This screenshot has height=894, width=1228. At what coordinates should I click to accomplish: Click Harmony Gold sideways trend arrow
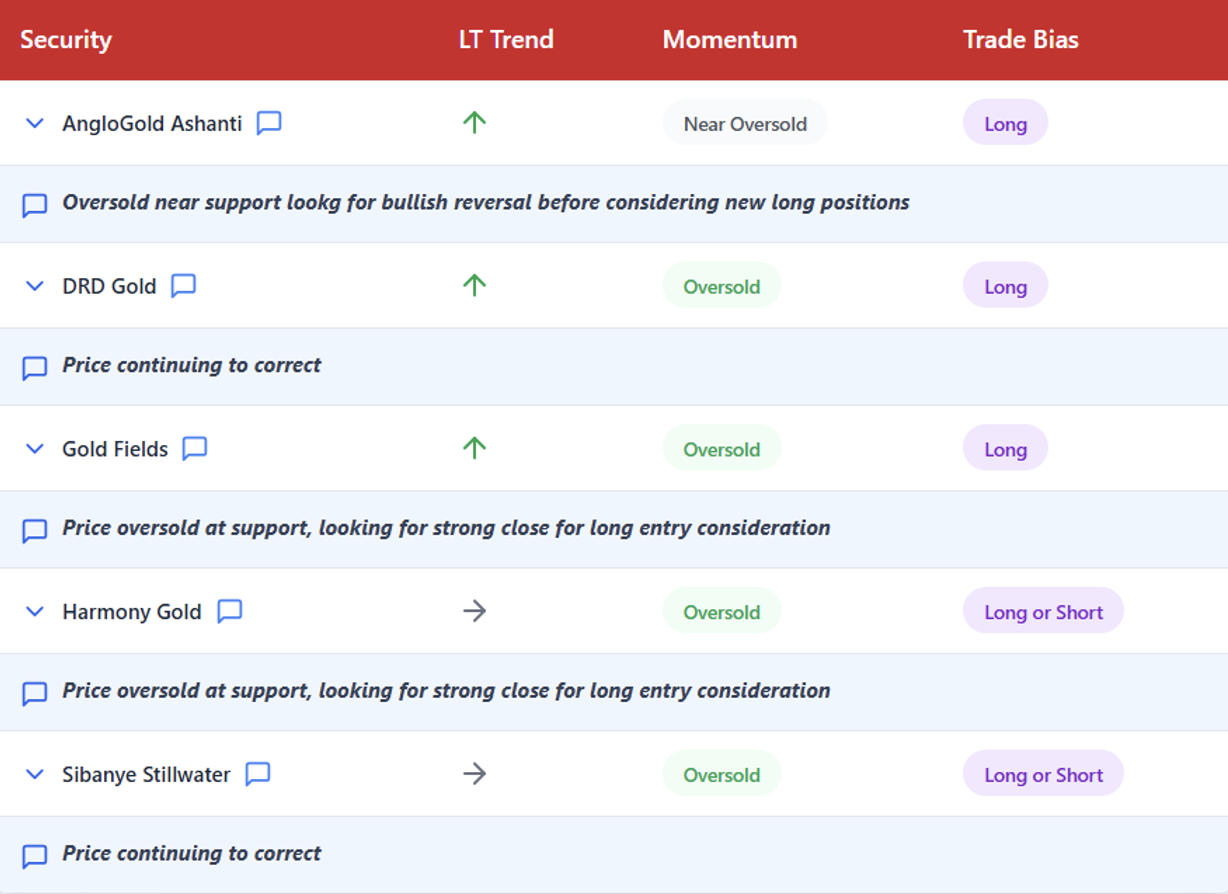point(474,611)
